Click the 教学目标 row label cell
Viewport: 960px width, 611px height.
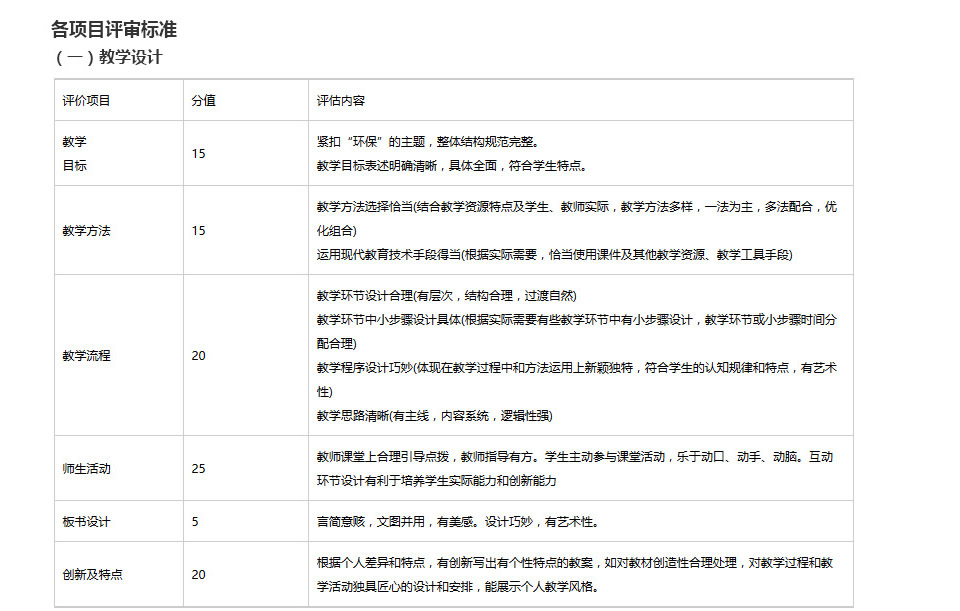tap(75, 153)
